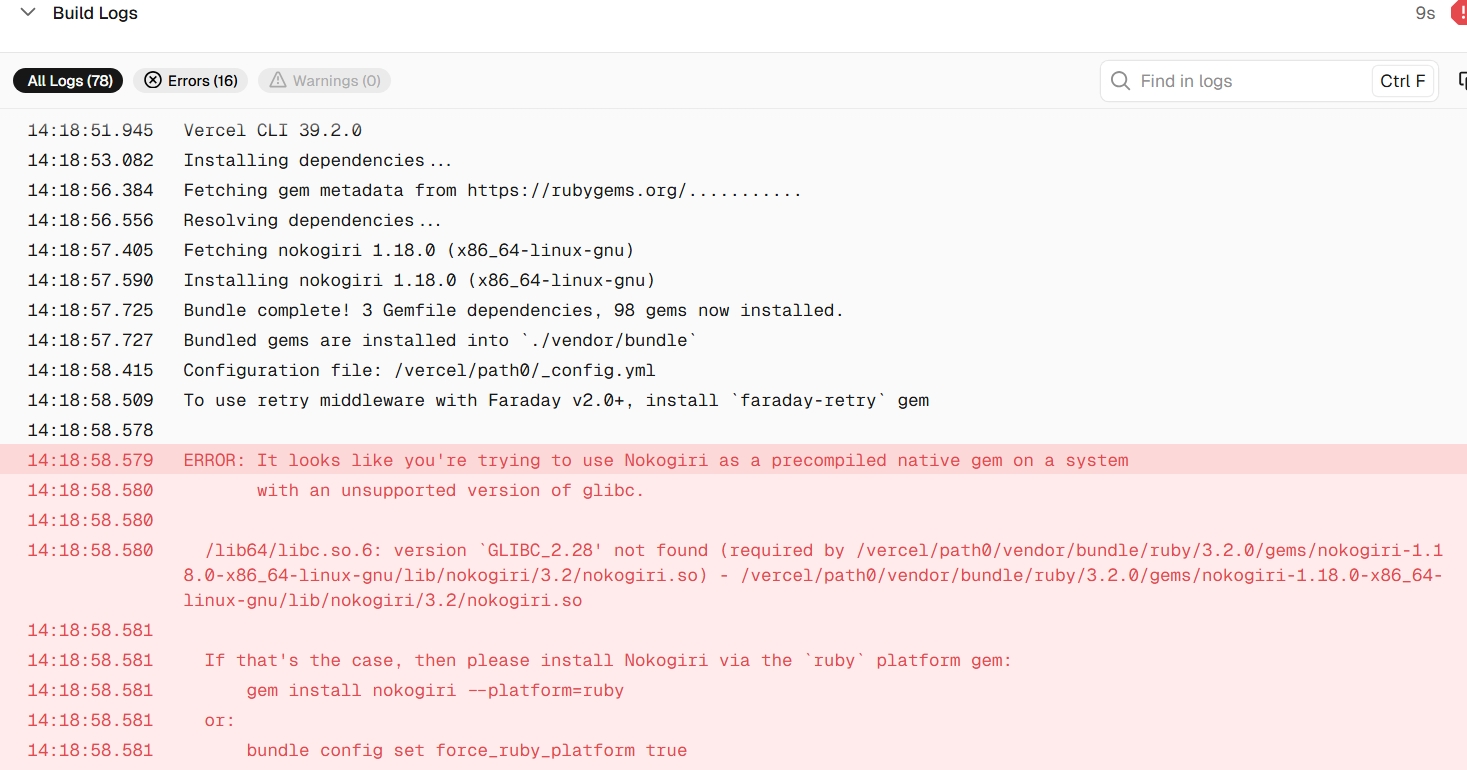Screen dimensions: 1467x770
Task: Click the Ctrl F shortcut badge
Action: pos(1403,81)
